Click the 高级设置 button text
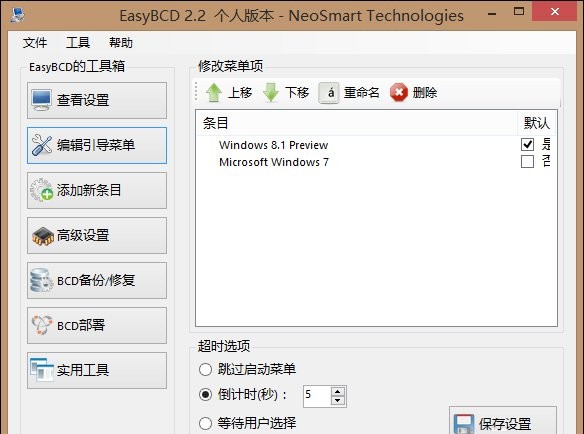584x434 pixels. (83, 235)
